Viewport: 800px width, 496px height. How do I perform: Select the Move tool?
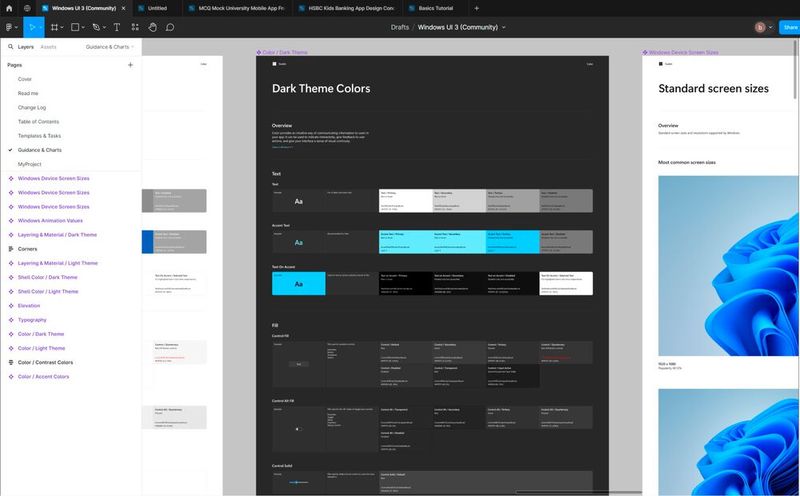click(x=32, y=27)
